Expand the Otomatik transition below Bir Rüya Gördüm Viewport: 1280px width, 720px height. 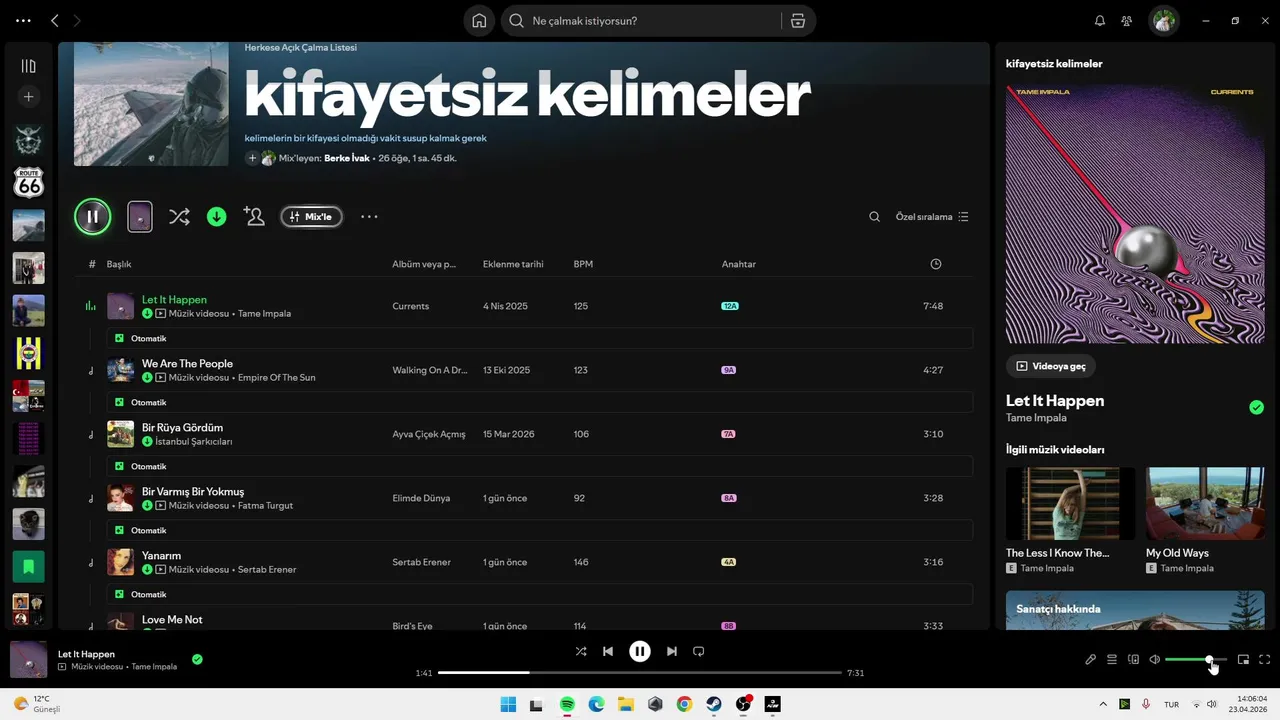[540, 466]
